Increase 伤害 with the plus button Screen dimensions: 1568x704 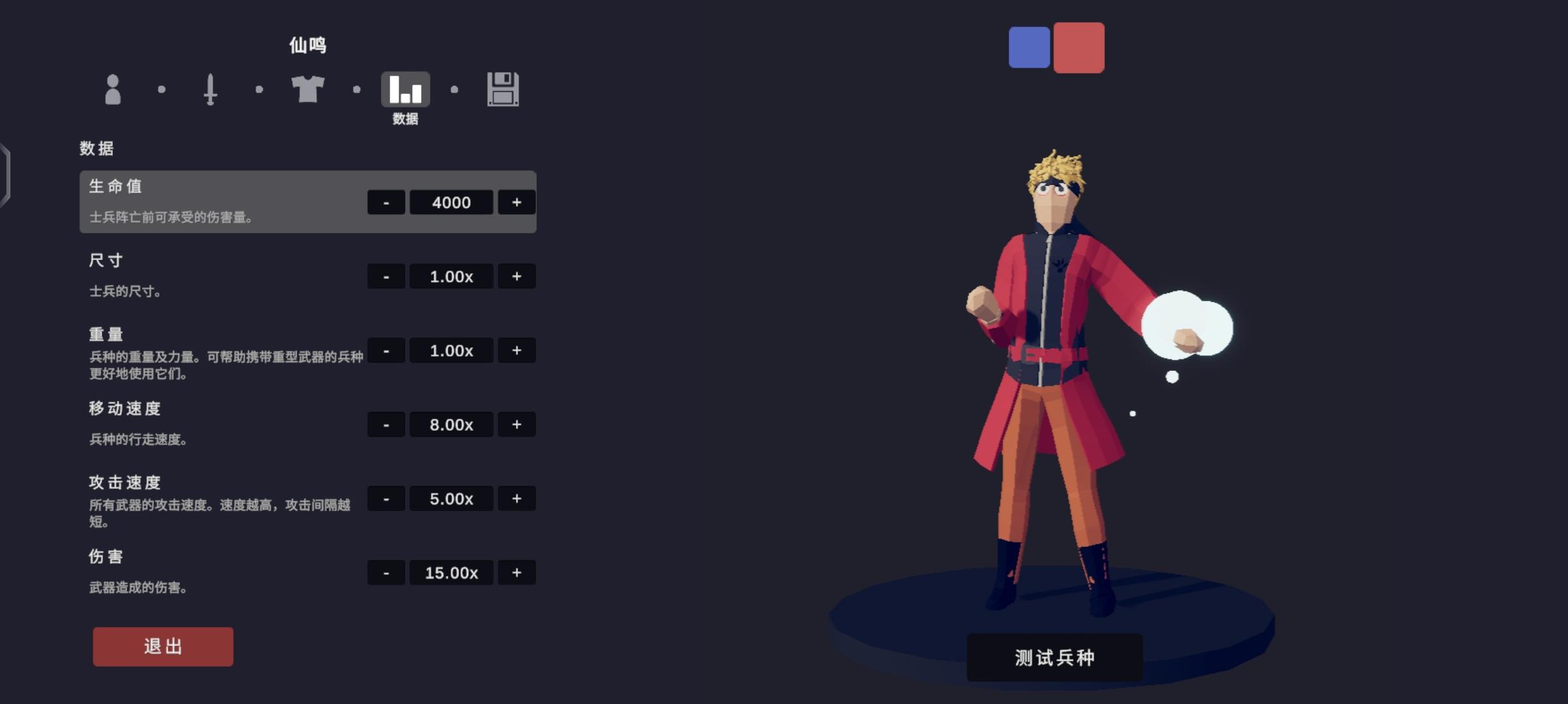517,573
